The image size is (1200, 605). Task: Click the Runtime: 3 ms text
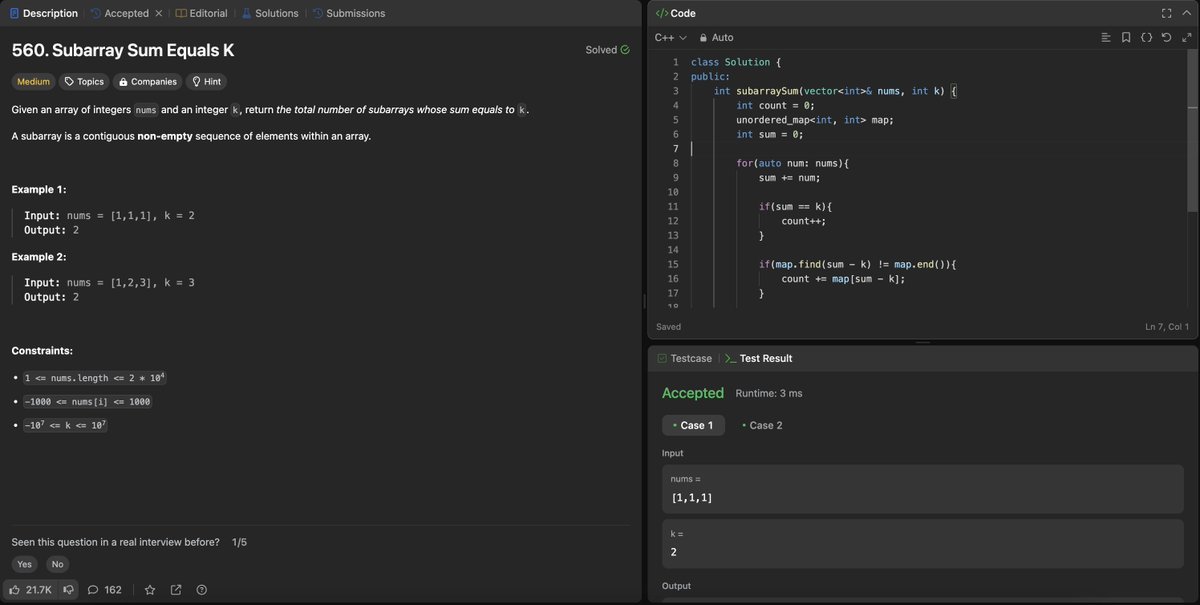click(769, 393)
